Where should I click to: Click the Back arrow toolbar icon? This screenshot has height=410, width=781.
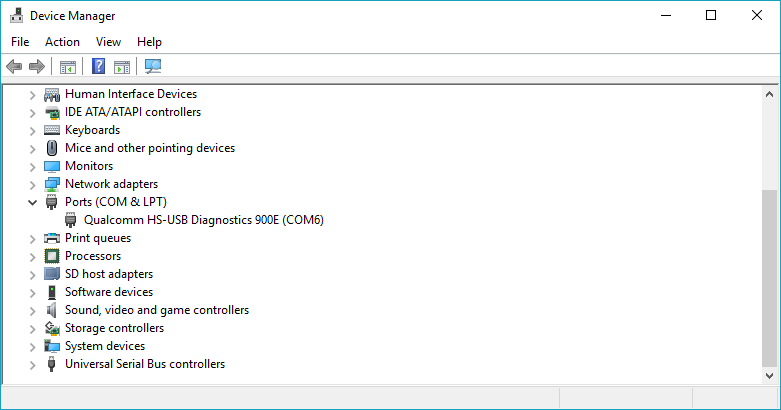(14, 66)
